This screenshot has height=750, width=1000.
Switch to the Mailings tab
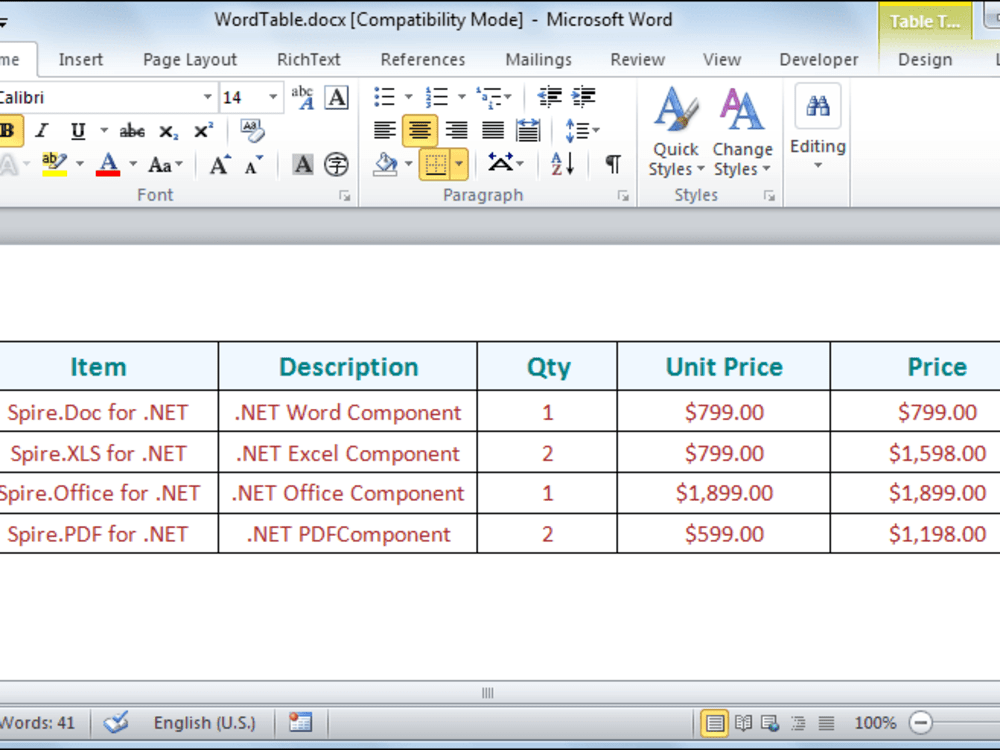[x=538, y=60]
